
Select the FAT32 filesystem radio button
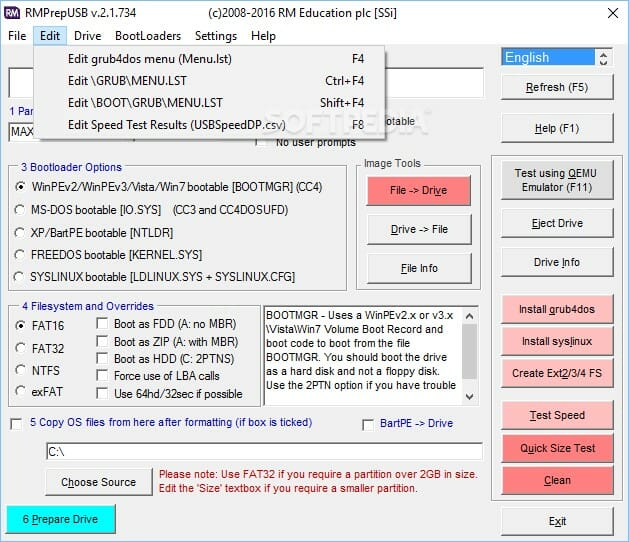pyautogui.click(x=20, y=348)
